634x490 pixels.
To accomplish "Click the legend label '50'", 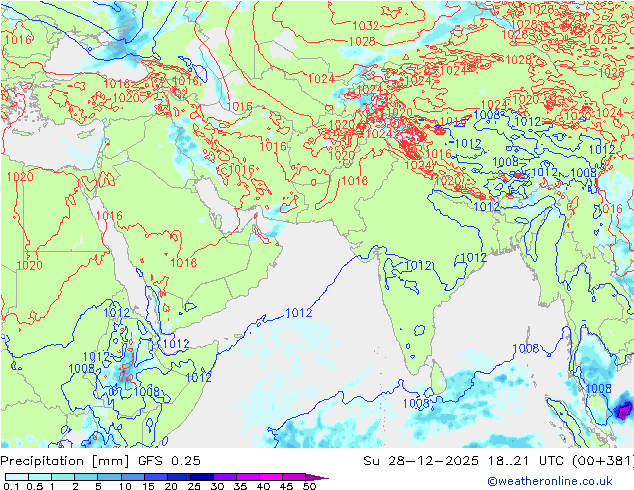I will click(309, 486).
